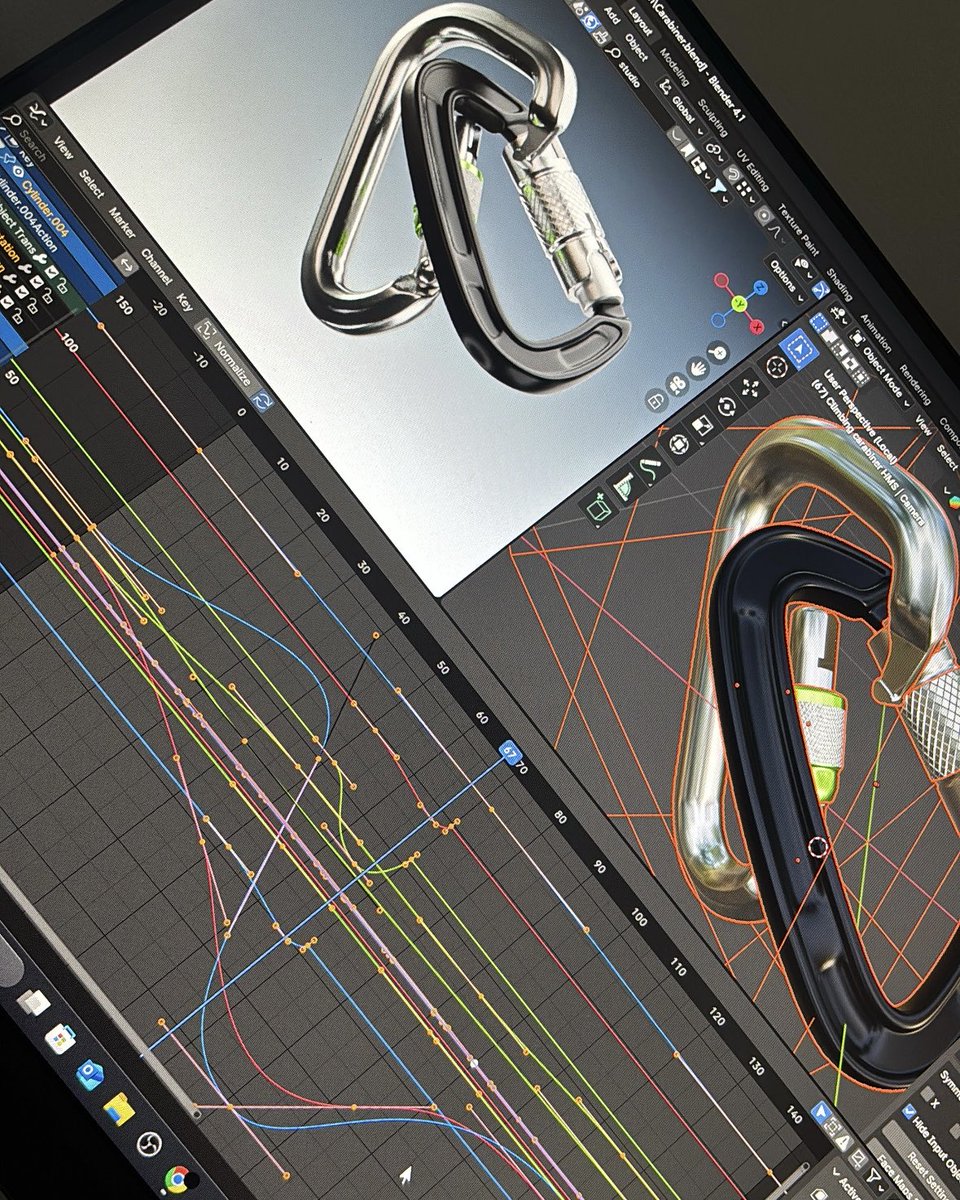The width and height of the screenshot is (960, 1200).
Task: Select the Scale tool in viewport toolbar
Action: (702, 425)
